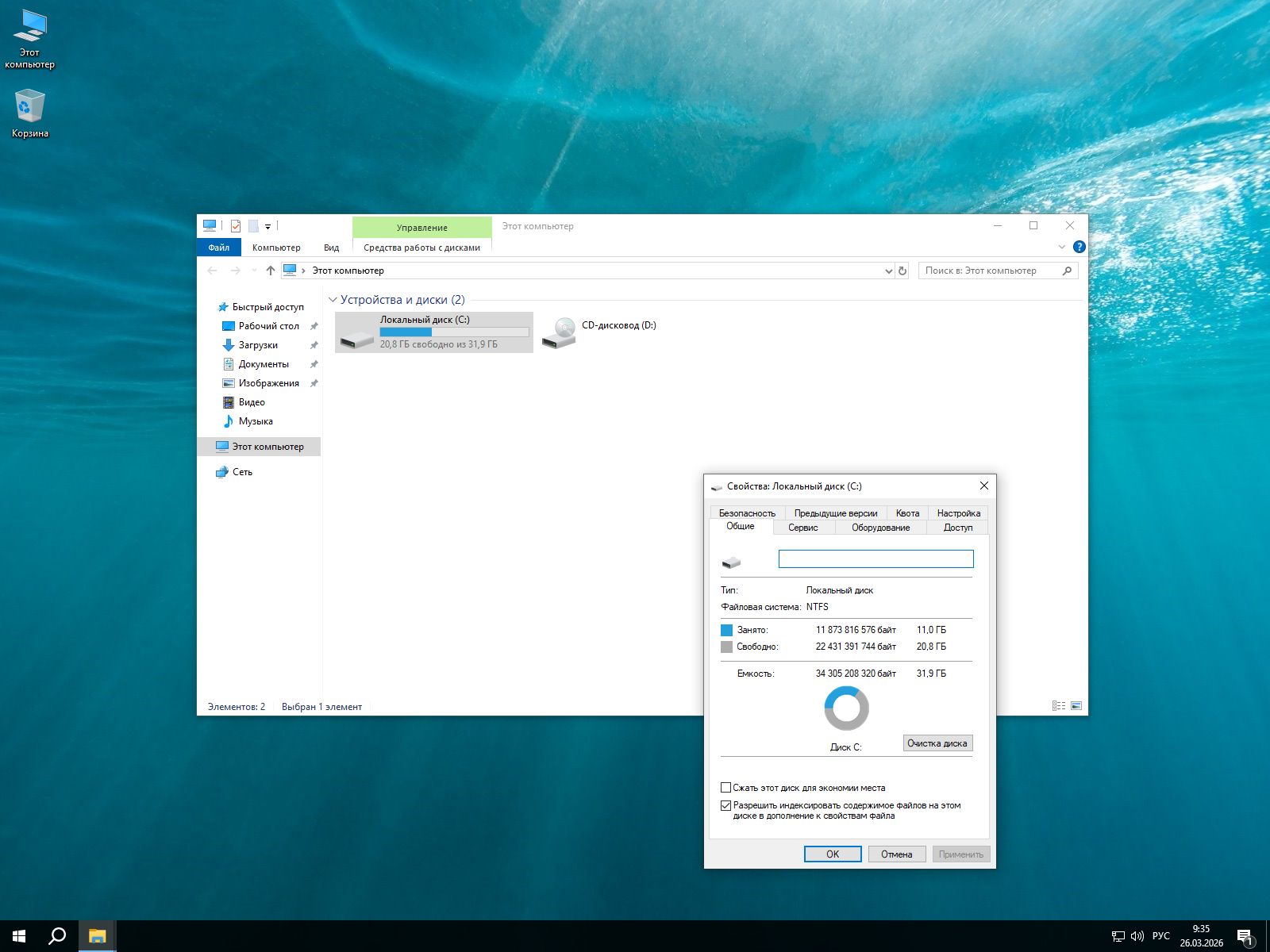
Task: Click the taskbar search magnifier icon
Action: [x=57, y=936]
